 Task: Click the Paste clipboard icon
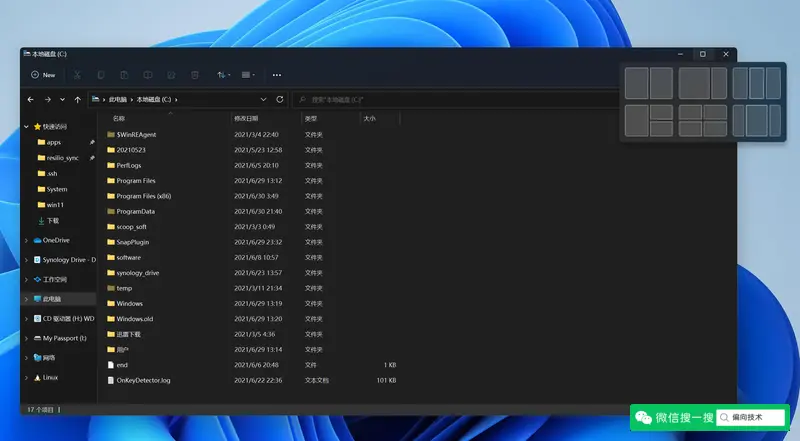pyautogui.click(x=124, y=75)
